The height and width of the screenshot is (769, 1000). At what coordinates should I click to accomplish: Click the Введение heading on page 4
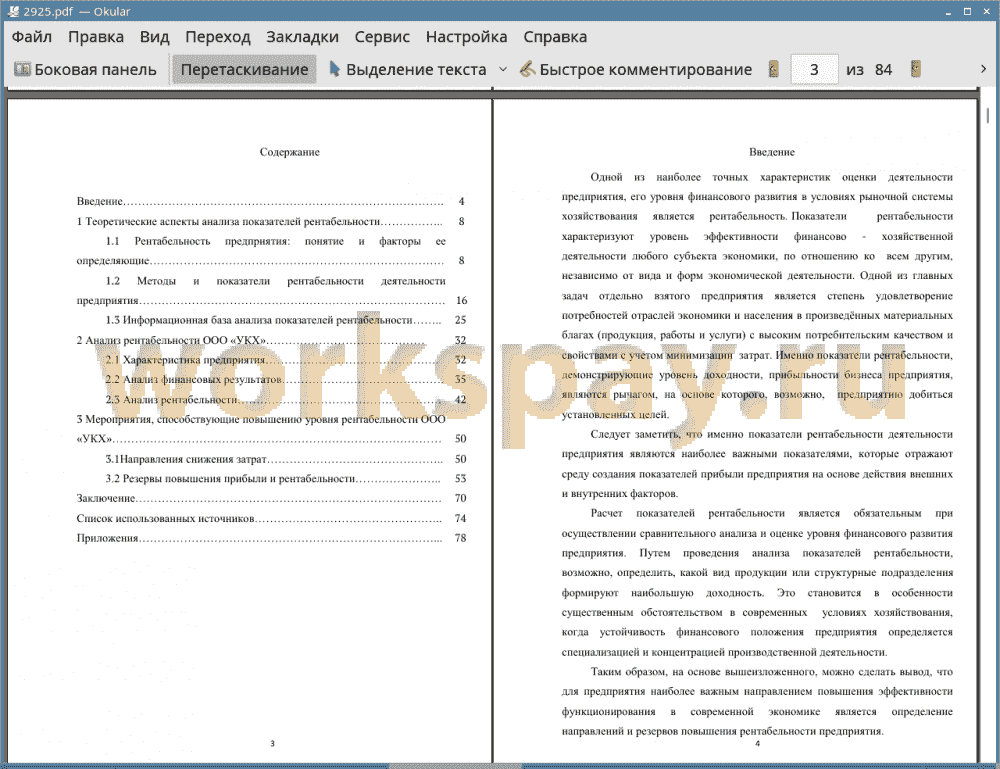772,152
